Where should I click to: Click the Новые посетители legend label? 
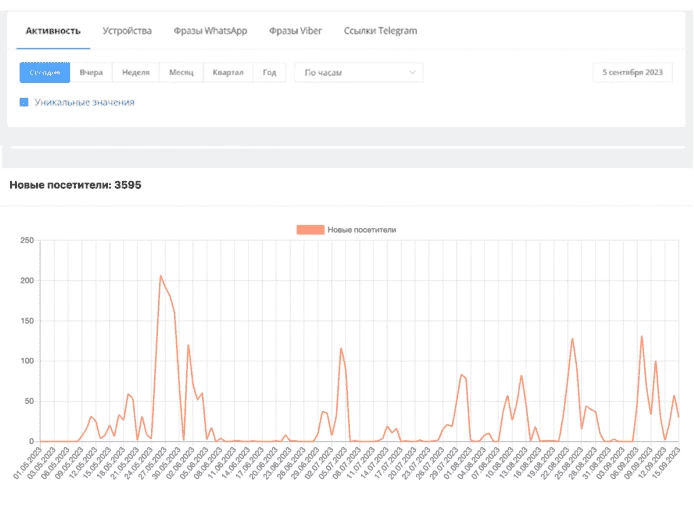pyautogui.click(x=362, y=230)
